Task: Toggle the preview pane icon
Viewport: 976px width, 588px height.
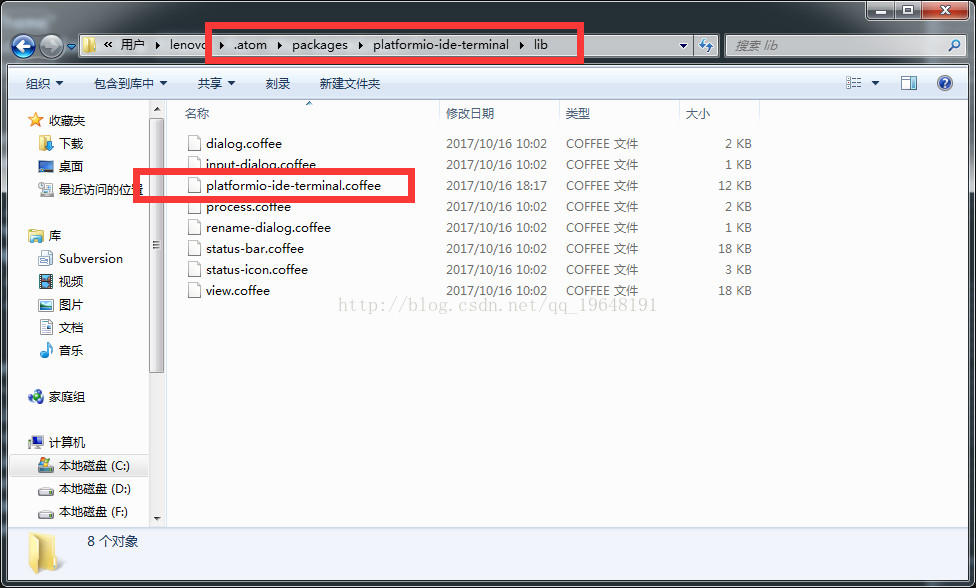Action: [909, 83]
